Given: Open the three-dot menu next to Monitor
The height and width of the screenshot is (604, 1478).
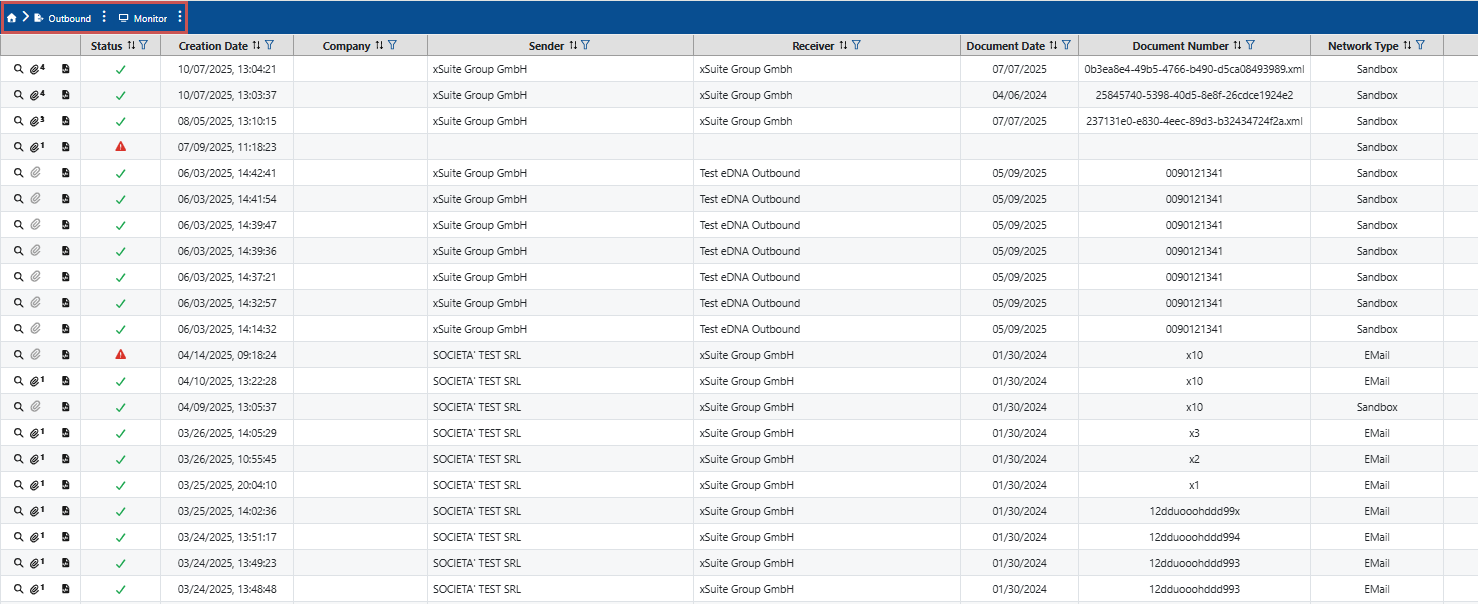Looking at the screenshot, I should pyautogui.click(x=179, y=18).
